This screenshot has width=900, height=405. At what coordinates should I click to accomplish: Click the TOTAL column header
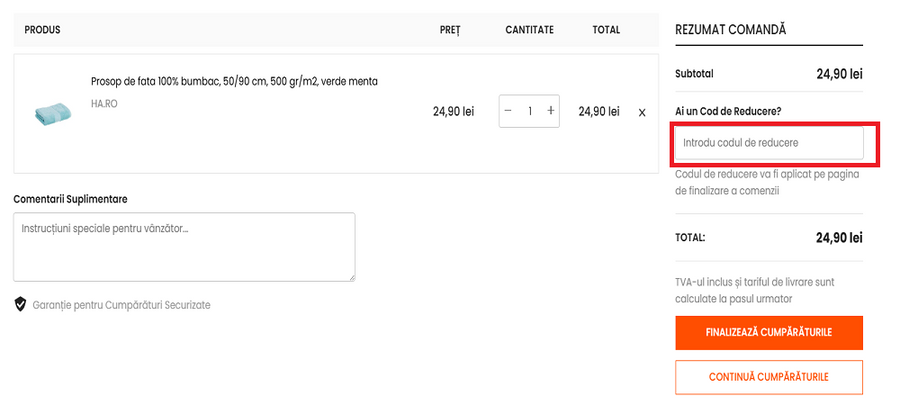[x=606, y=30]
